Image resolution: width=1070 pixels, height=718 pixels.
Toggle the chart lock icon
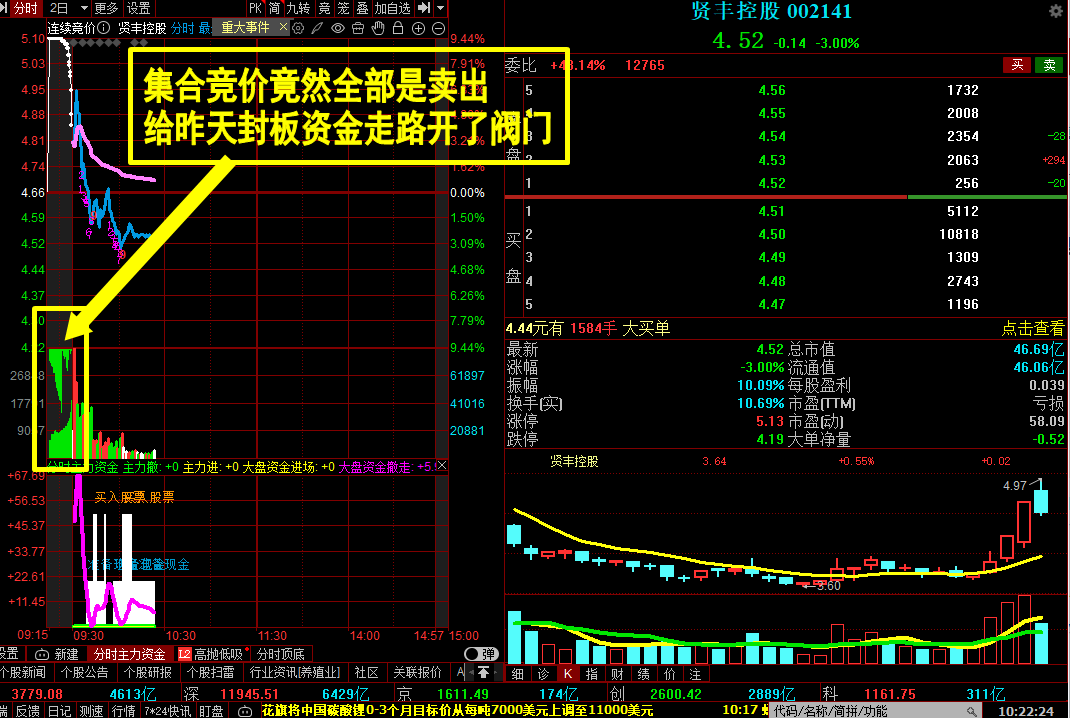click(398, 28)
